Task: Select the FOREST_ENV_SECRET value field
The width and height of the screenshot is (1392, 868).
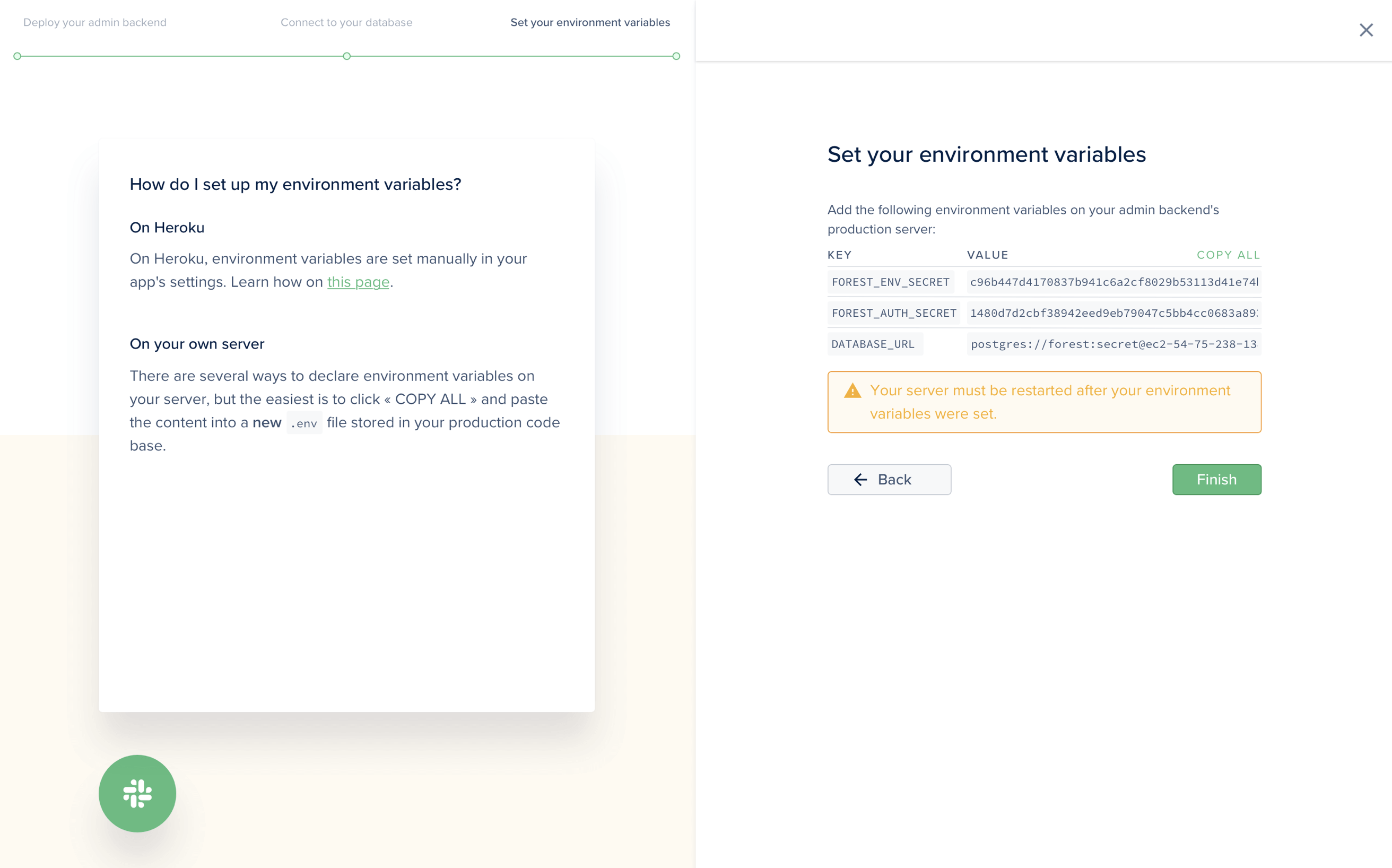Action: tap(1113, 282)
